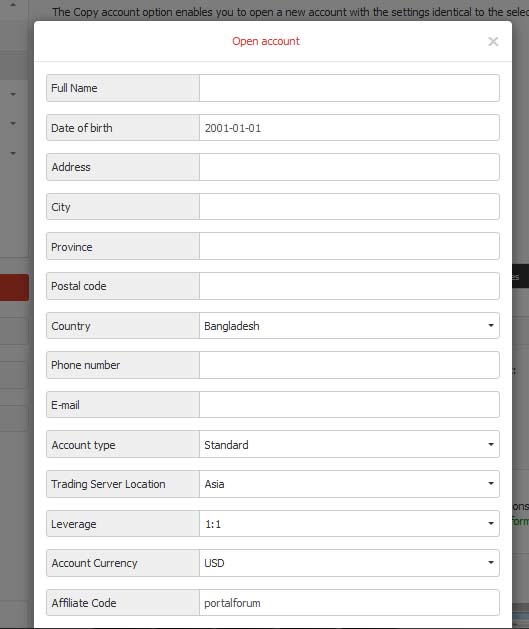Expand the Leverage 1:1 dropdown
The width and height of the screenshot is (529, 629).
pyautogui.click(x=349, y=523)
